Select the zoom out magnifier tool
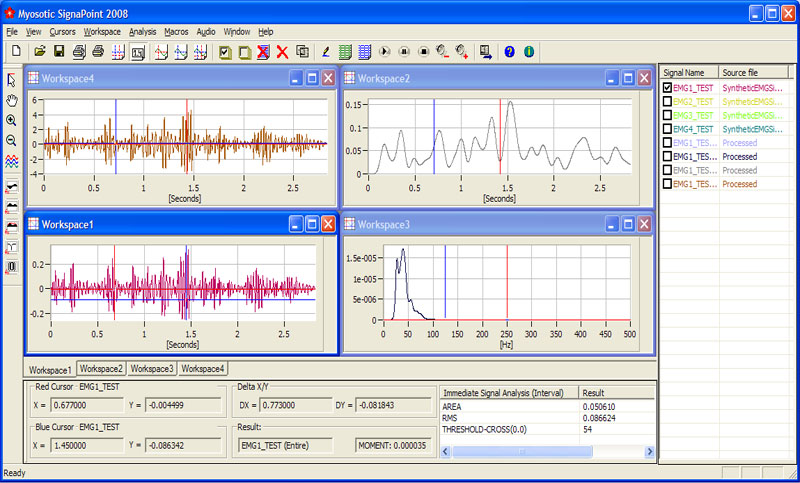800x483 pixels. point(11,140)
